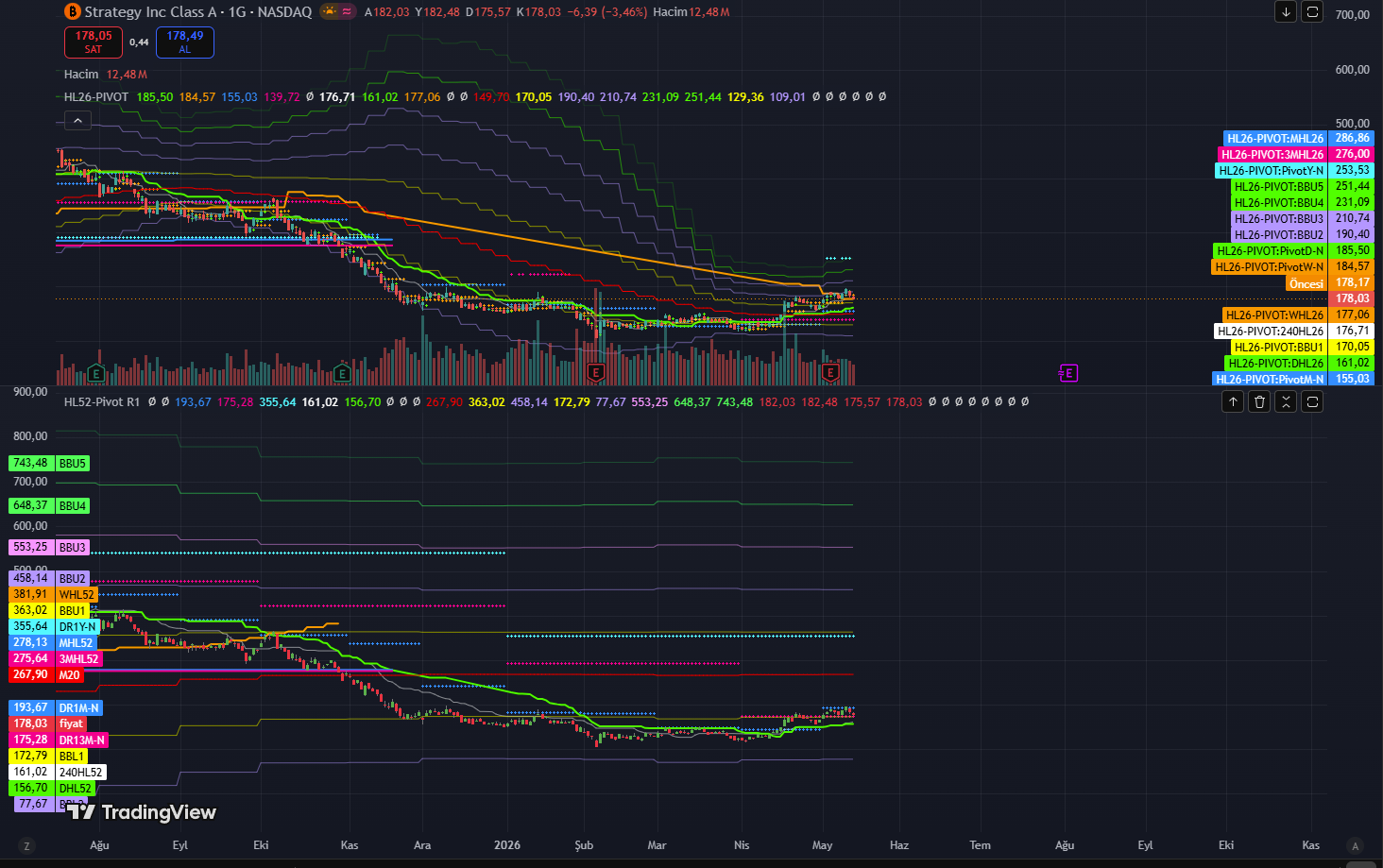Click the −6,39 (−3,46%) change value
Screen dimensions: 1383x868
pyautogui.click(x=607, y=12)
